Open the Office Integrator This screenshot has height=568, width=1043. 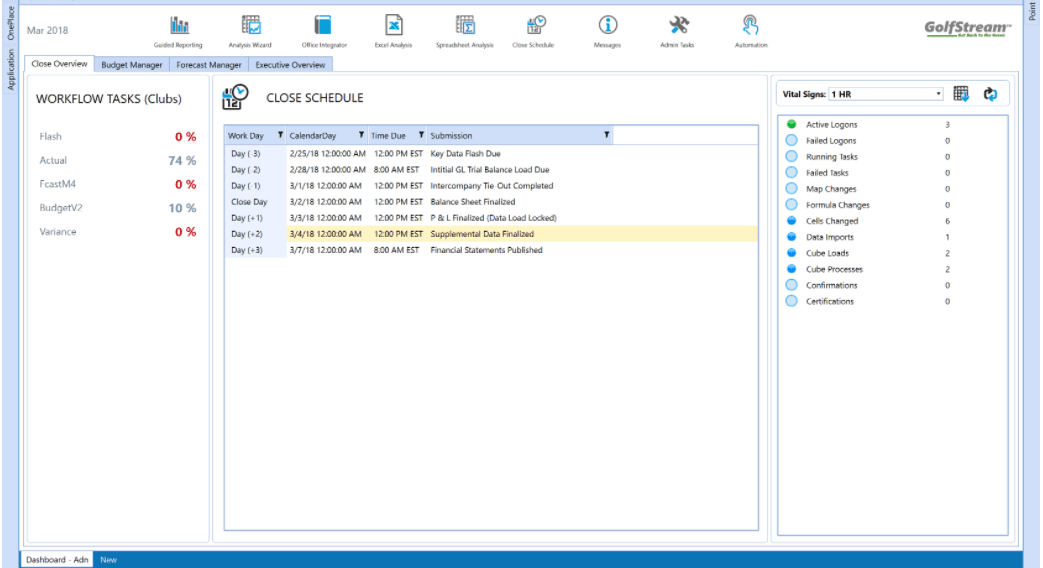[322, 27]
